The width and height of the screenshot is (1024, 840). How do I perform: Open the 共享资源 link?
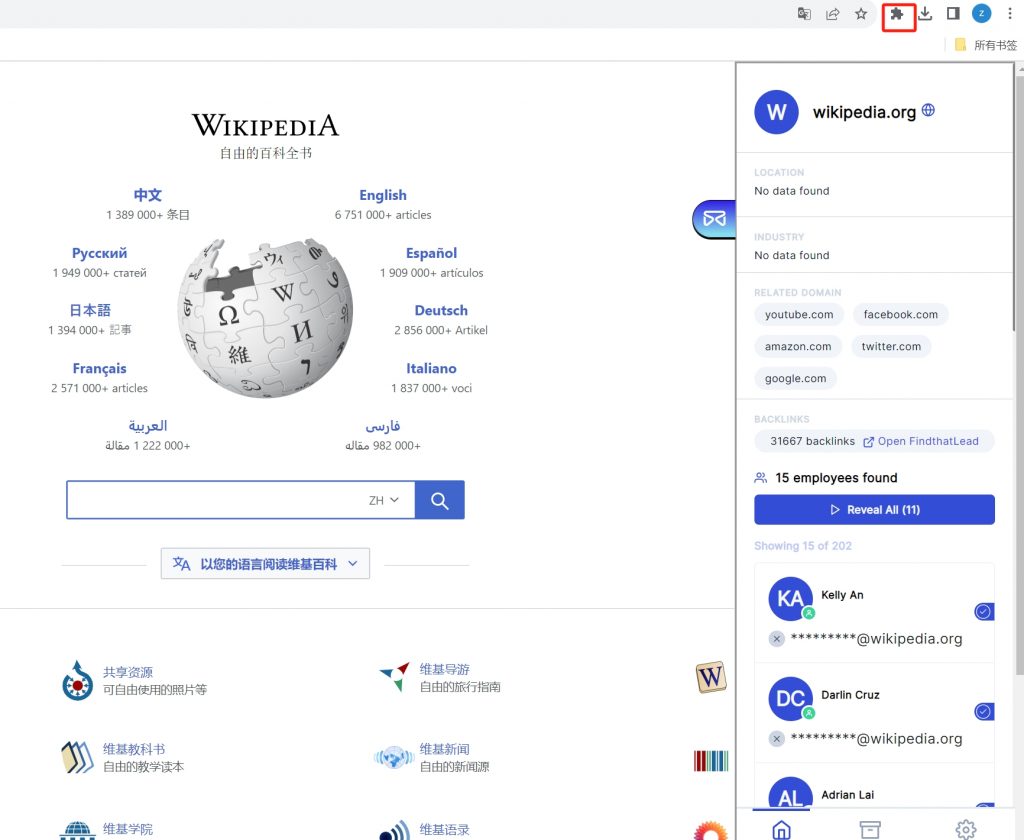coord(128,672)
